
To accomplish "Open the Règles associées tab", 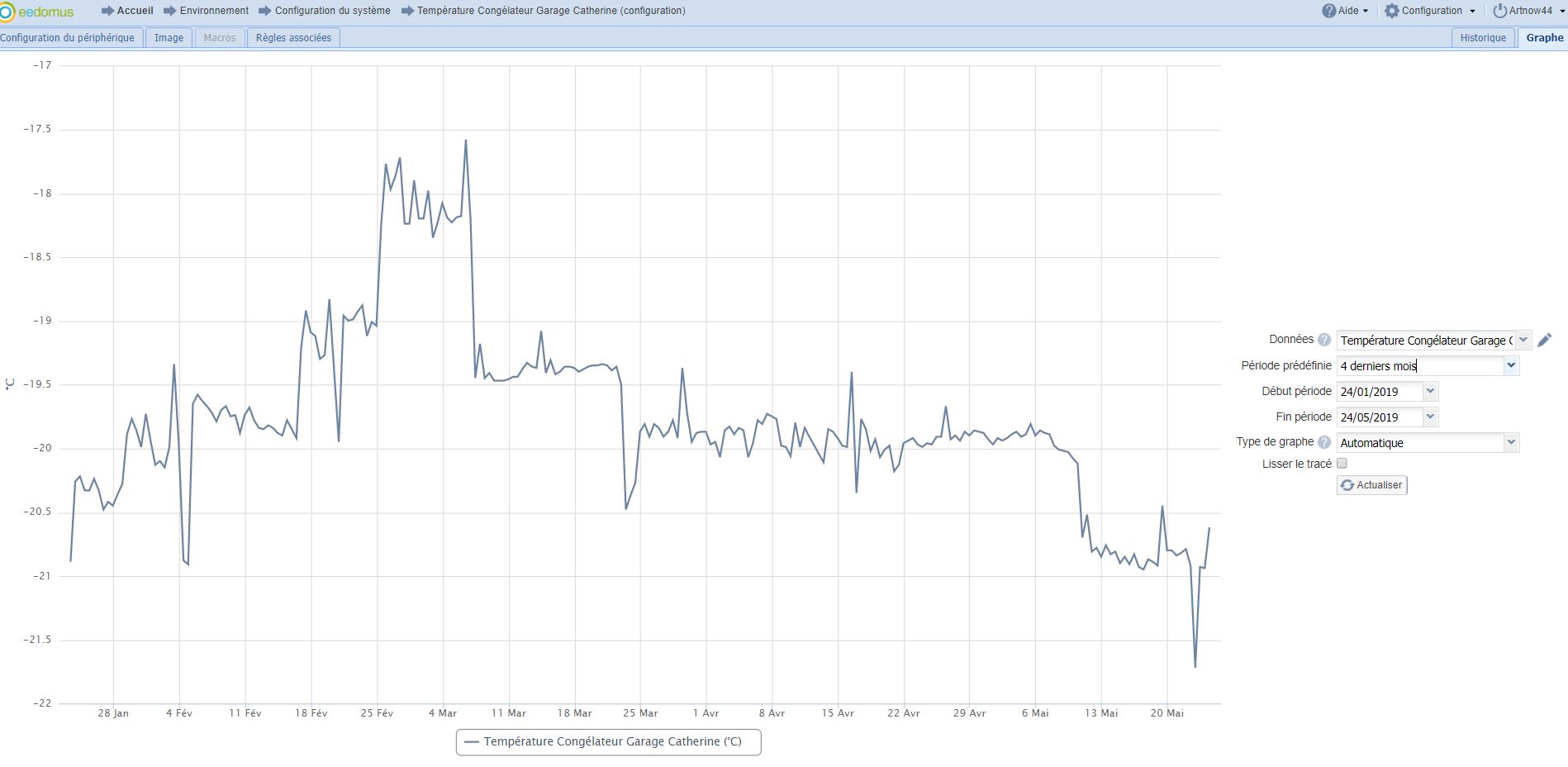I will [293, 38].
